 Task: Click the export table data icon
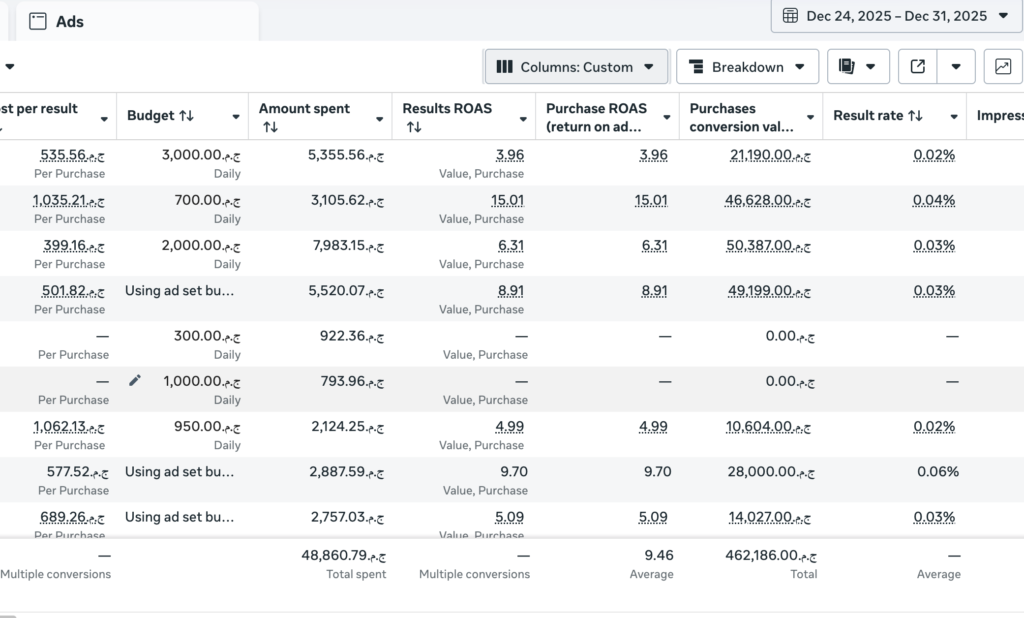click(x=918, y=67)
